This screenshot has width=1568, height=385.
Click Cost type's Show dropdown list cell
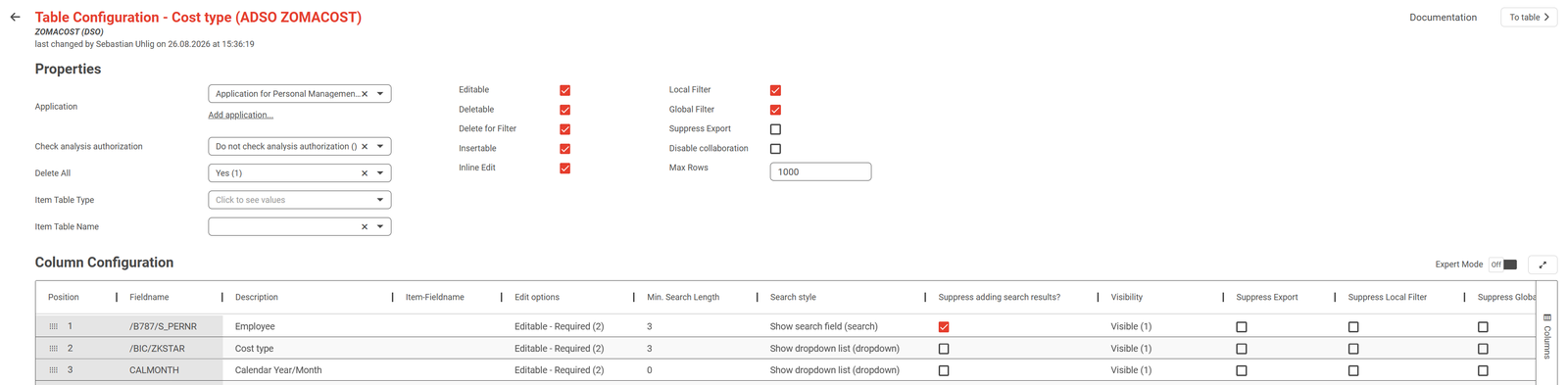835,349
